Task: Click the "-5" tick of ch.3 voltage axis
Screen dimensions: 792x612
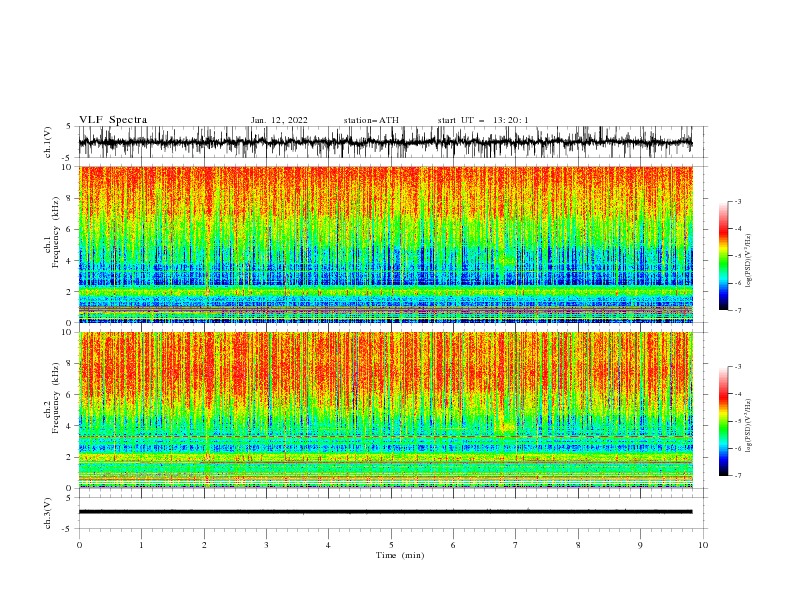Action: [68, 529]
